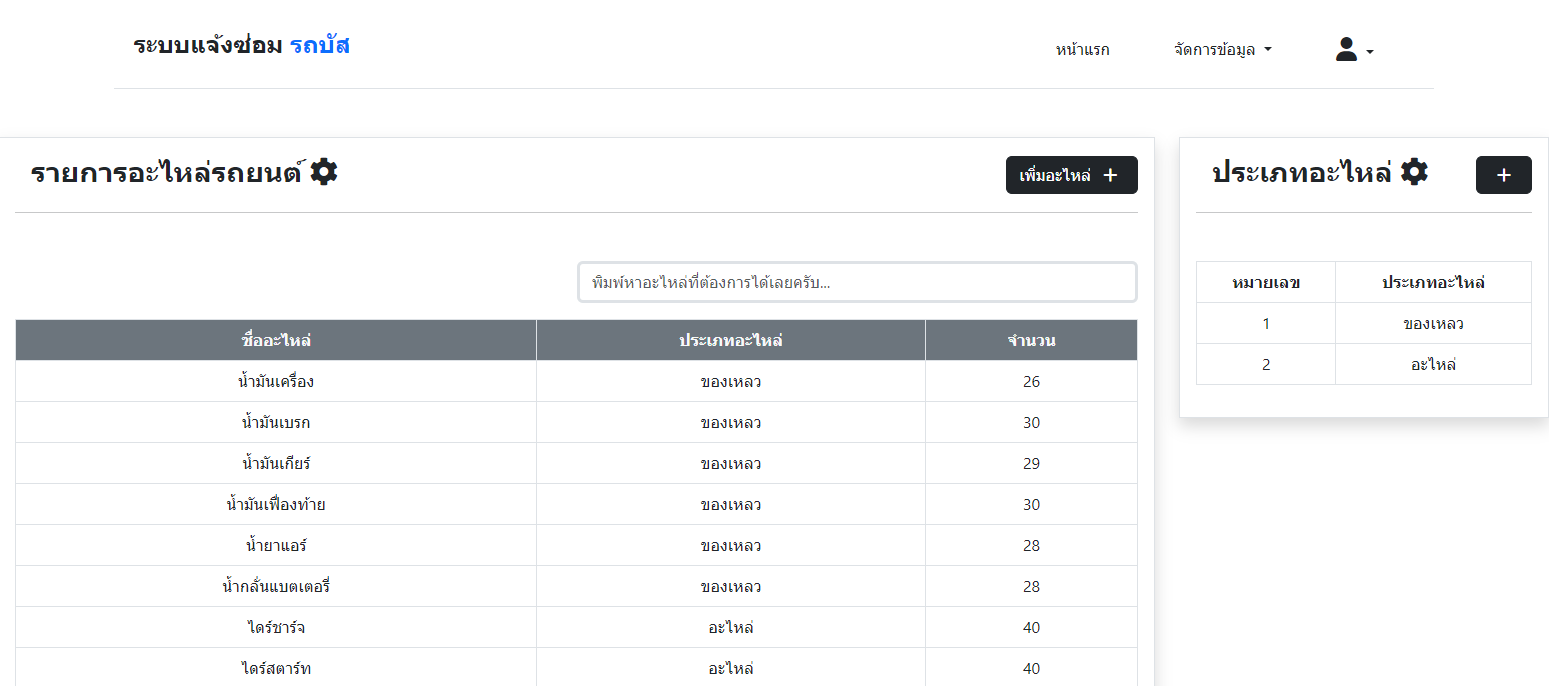Click the ระบบแจ้งซ่อม รถบัส brand logo
Viewport: 1549px width, 686px height.
[241, 45]
